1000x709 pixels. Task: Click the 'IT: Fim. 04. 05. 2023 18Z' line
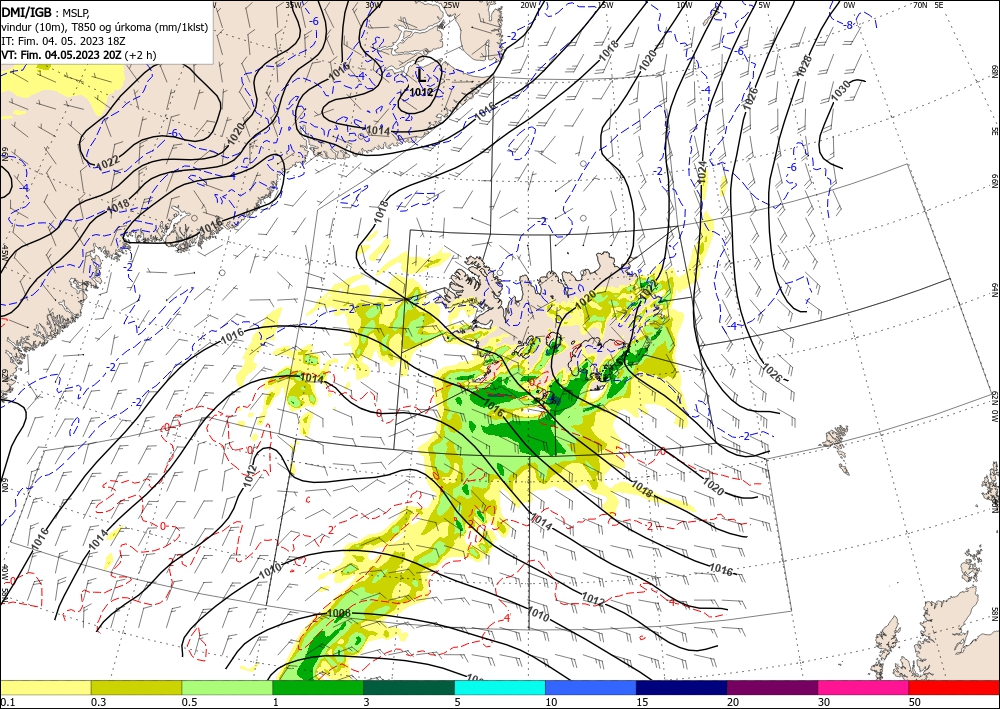tap(63, 41)
